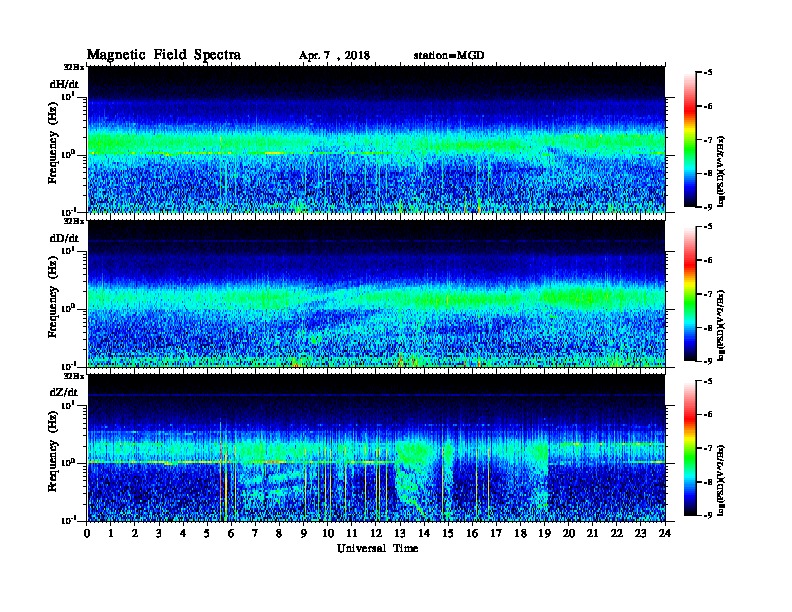This screenshot has width=792, height=612.
Task: Click the "32Hz" label on the dD/dt panel
Action: coord(74,221)
